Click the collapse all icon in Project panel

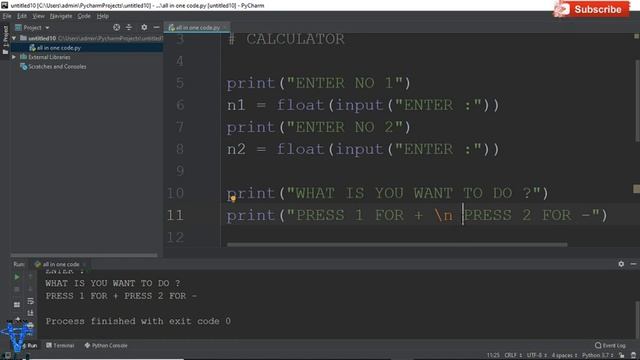click(x=129, y=27)
